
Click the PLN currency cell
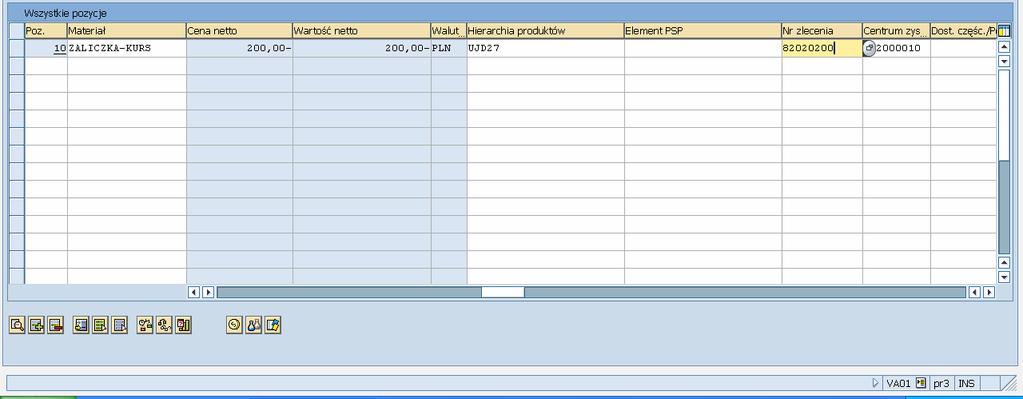(449, 48)
